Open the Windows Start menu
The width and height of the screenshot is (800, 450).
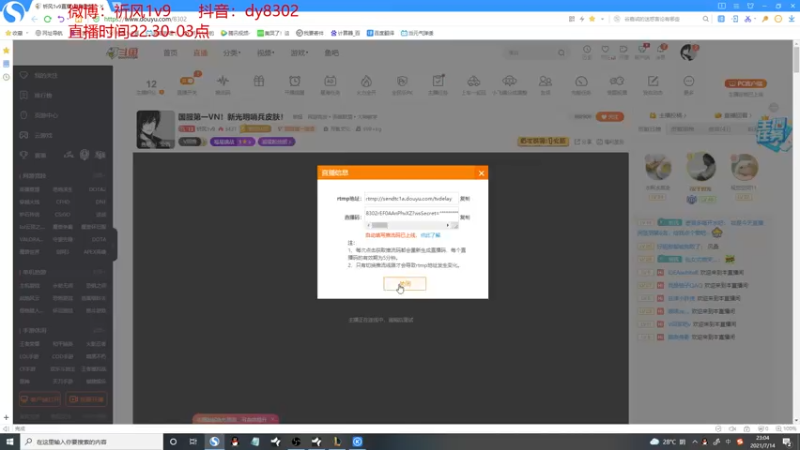point(10,442)
